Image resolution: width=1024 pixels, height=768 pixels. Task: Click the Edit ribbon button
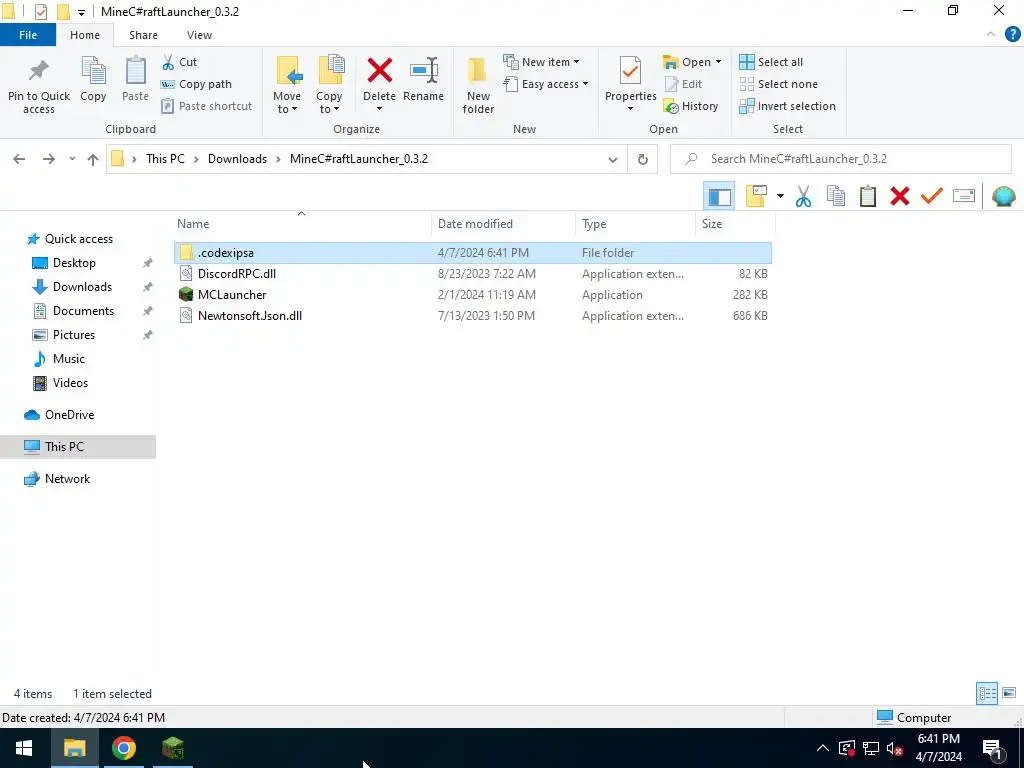click(683, 84)
